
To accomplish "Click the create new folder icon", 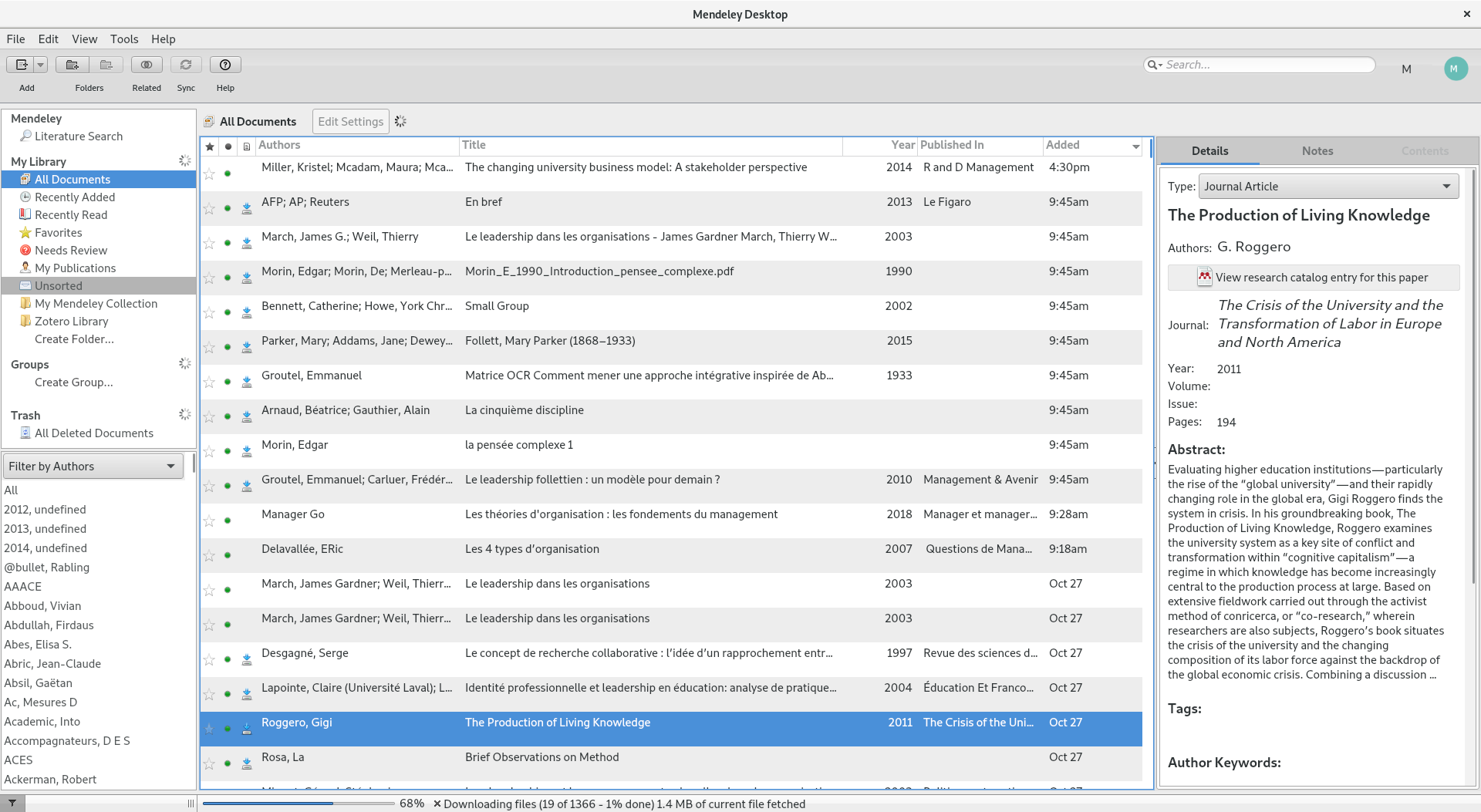I will coord(73,65).
